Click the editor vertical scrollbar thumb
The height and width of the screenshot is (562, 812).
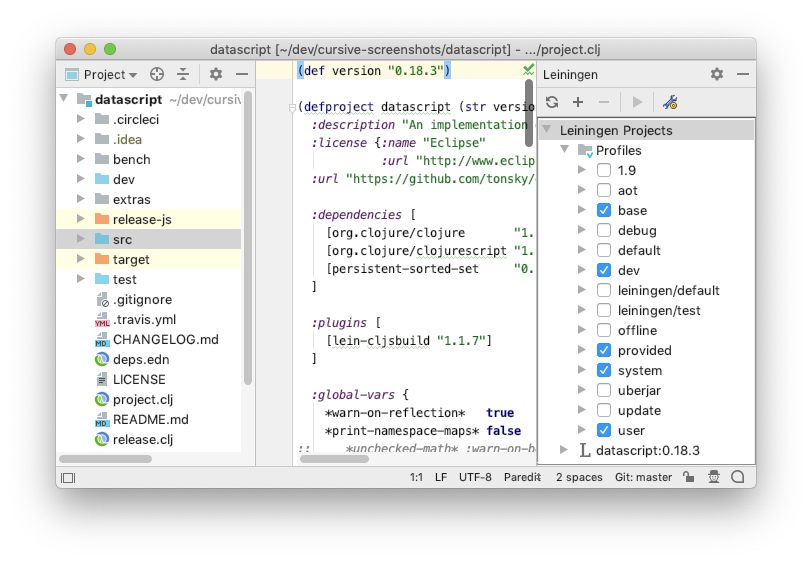pyautogui.click(x=529, y=113)
